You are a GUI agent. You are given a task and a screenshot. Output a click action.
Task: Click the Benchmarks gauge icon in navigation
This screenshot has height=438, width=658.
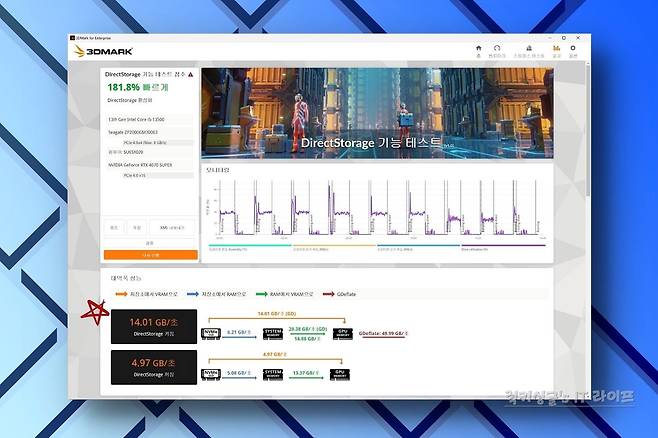click(497, 49)
